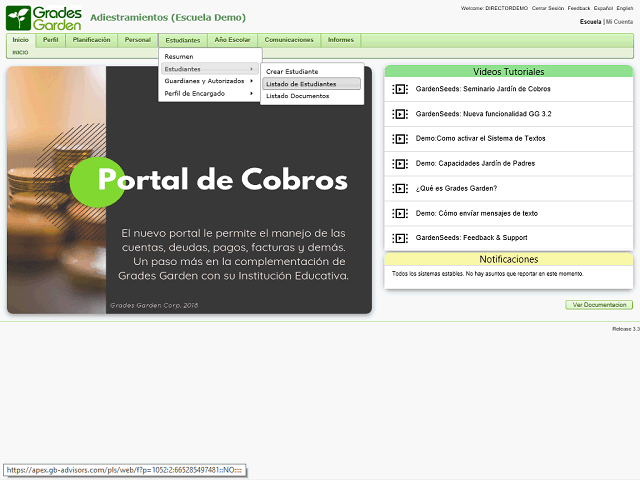Switch to the Planificación tab
This screenshot has height=480, width=640.
pos(91,40)
